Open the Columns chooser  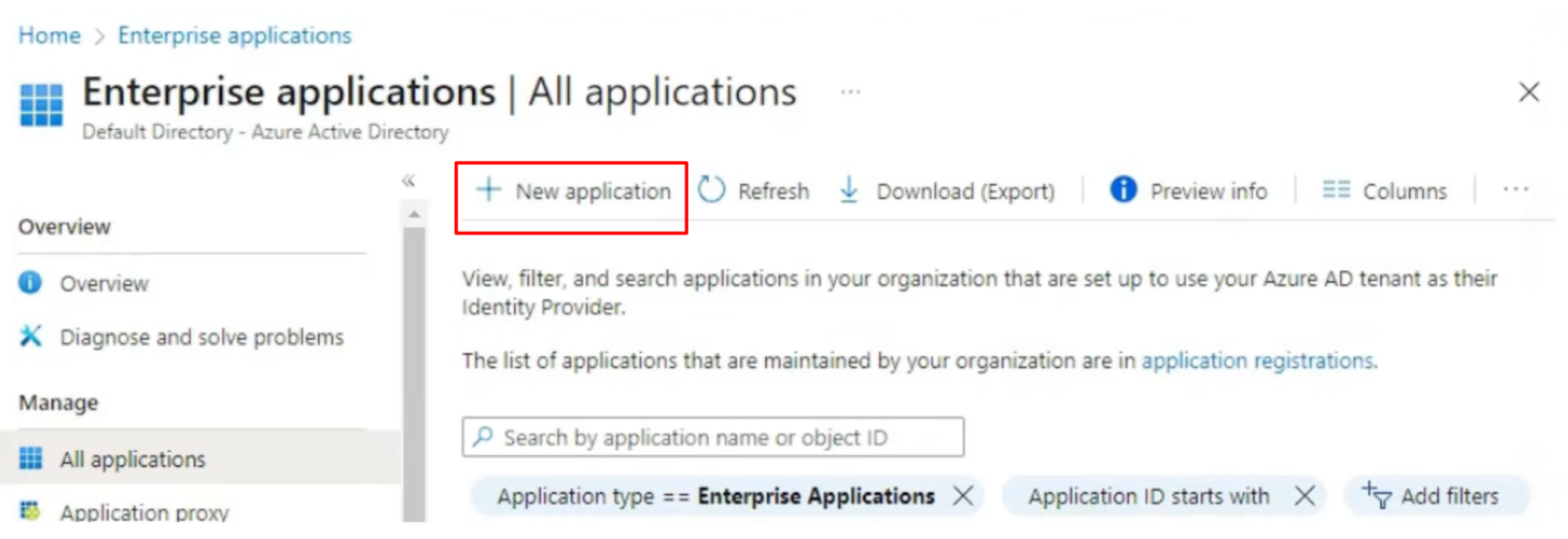(x=1384, y=191)
